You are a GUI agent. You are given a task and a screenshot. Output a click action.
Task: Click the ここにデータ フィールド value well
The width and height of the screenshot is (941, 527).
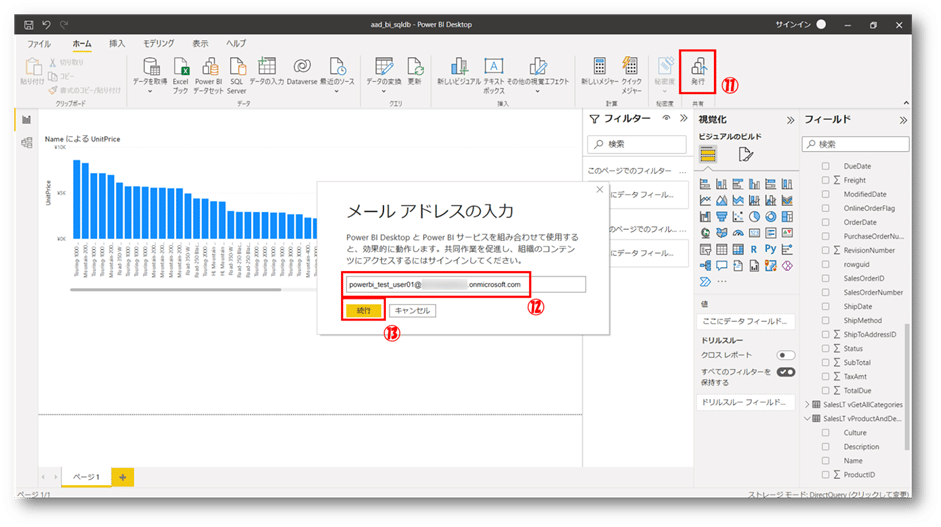pyautogui.click(x=745, y=321)
